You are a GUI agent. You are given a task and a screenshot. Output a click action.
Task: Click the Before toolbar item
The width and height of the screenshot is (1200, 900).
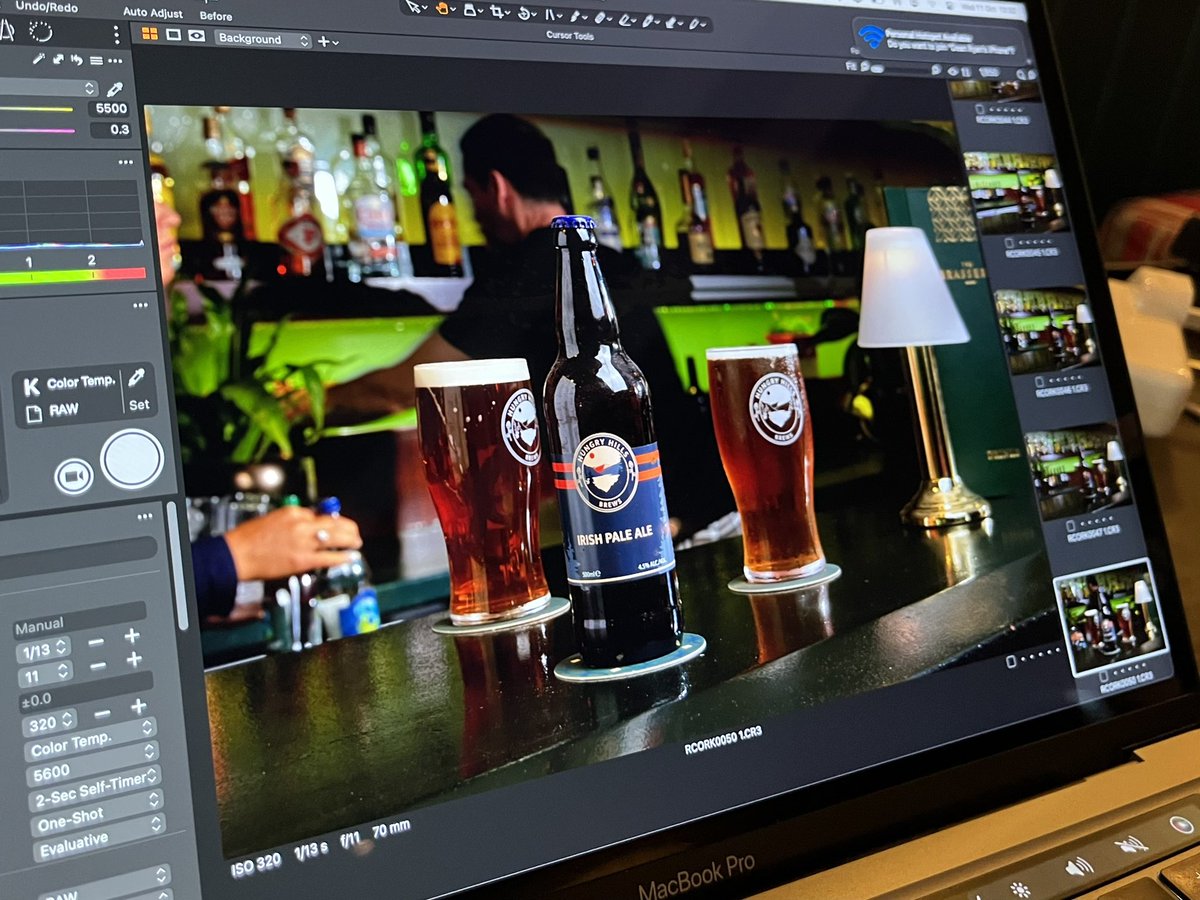coord(216,16)
